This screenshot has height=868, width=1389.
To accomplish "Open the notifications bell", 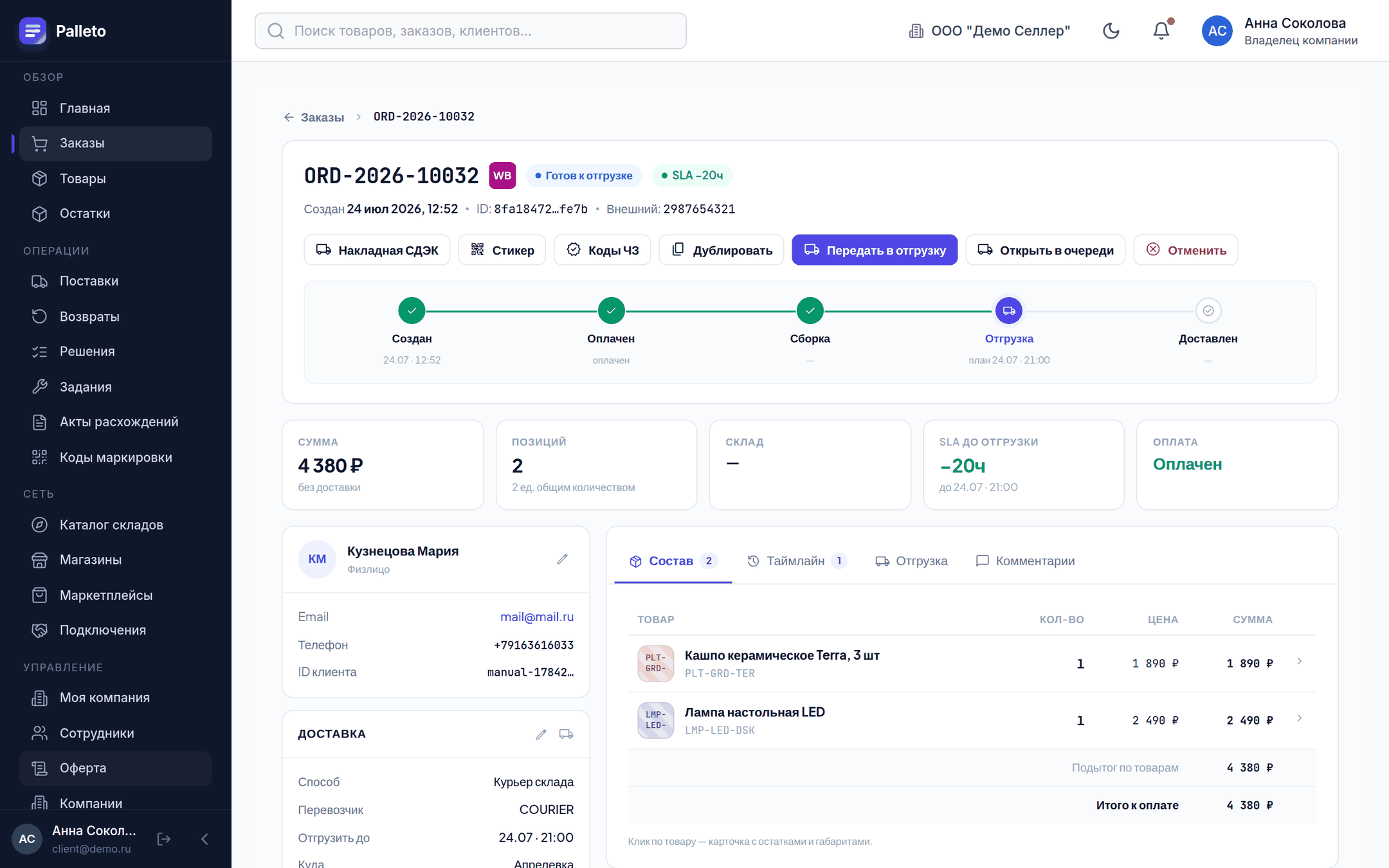I will [x=1161, y=31].
